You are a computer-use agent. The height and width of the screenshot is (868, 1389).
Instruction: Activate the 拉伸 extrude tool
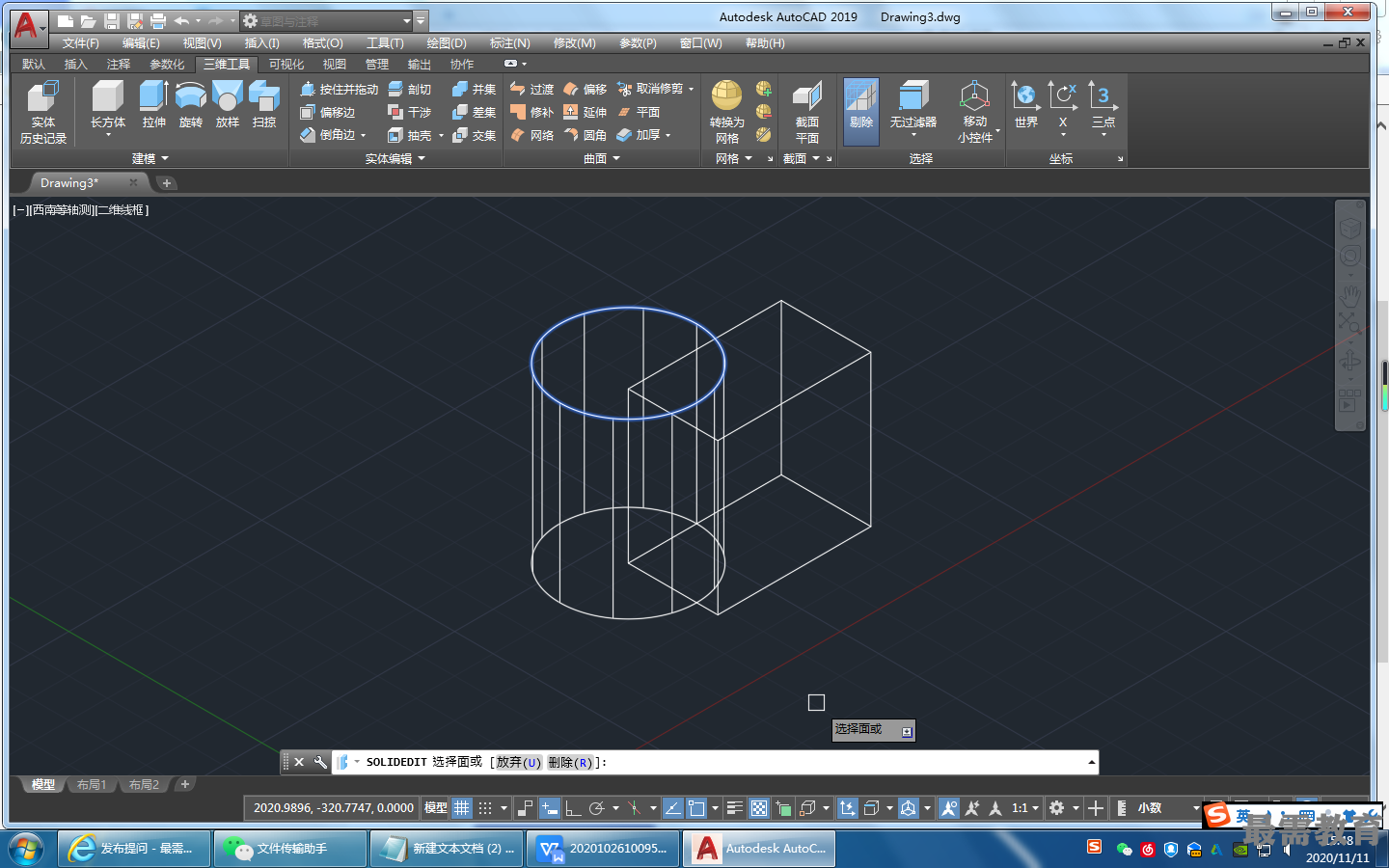[153, 104]
